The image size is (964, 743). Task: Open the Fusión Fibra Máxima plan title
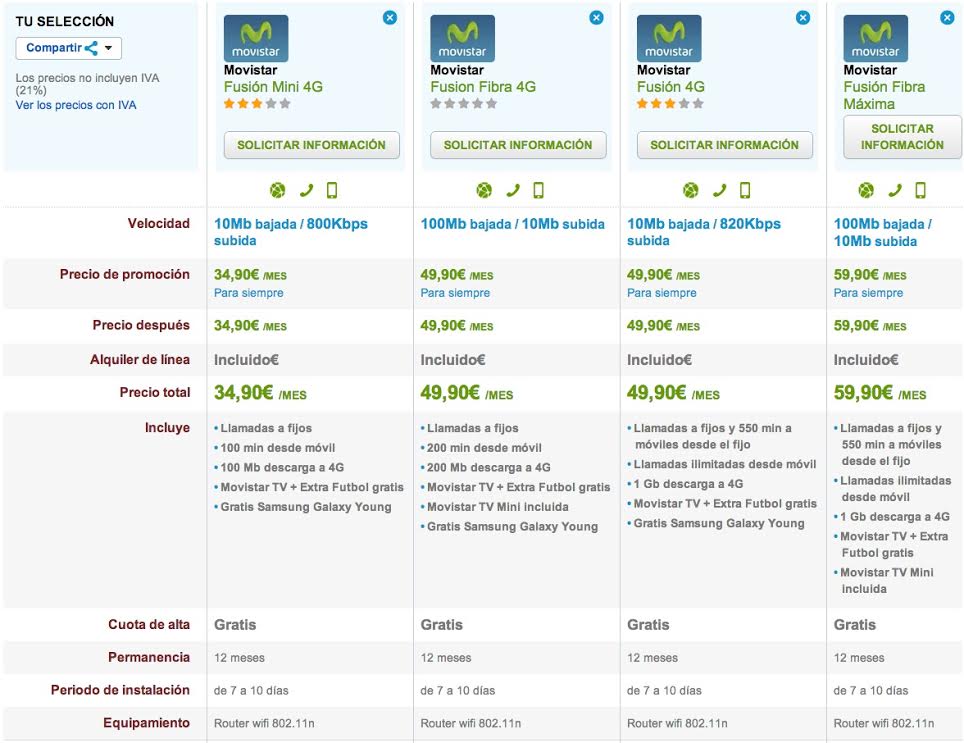[884, 95]
